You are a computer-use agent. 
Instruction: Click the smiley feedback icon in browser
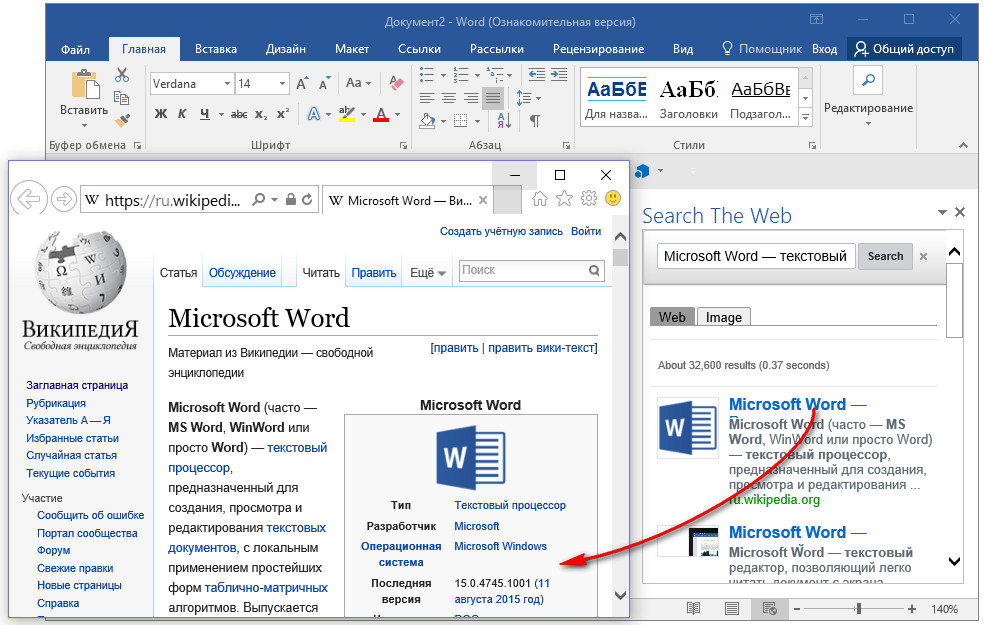pyautogui.click(x=613, y=198)
